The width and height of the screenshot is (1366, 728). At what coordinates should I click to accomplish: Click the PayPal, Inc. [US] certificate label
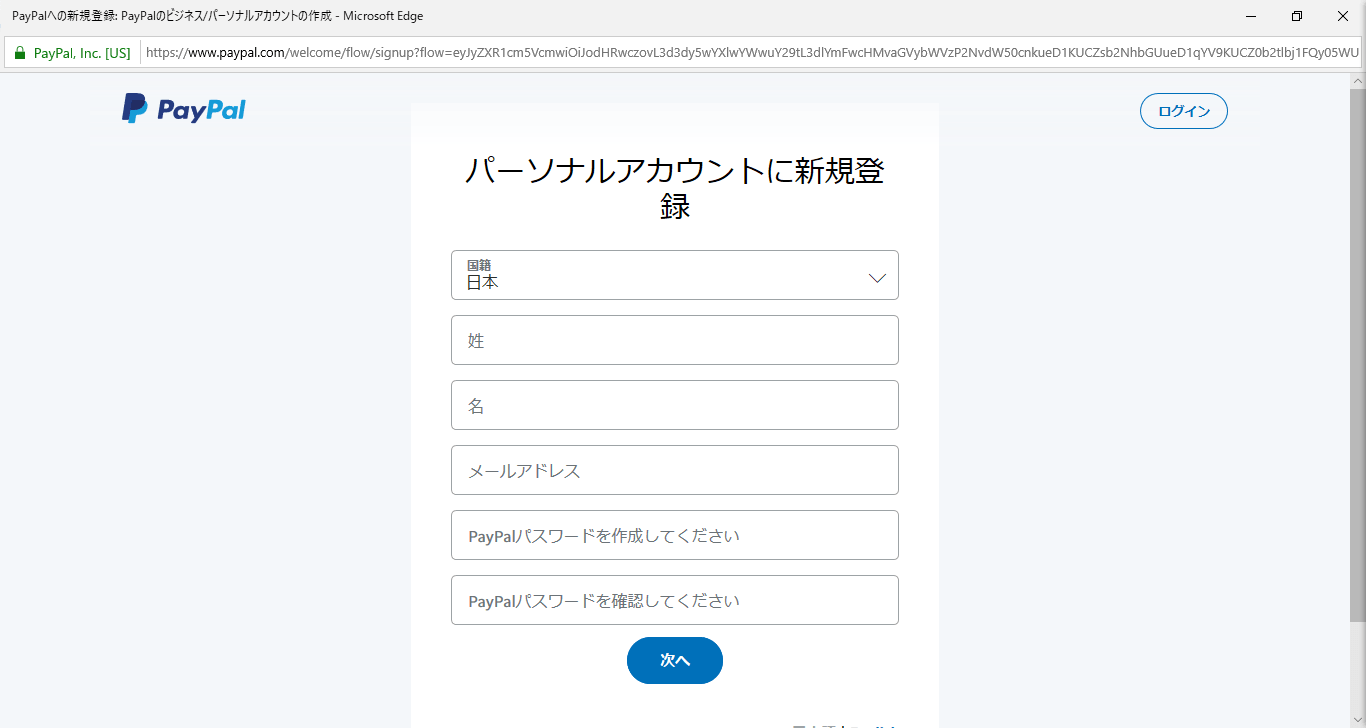[x=82, y=53]
